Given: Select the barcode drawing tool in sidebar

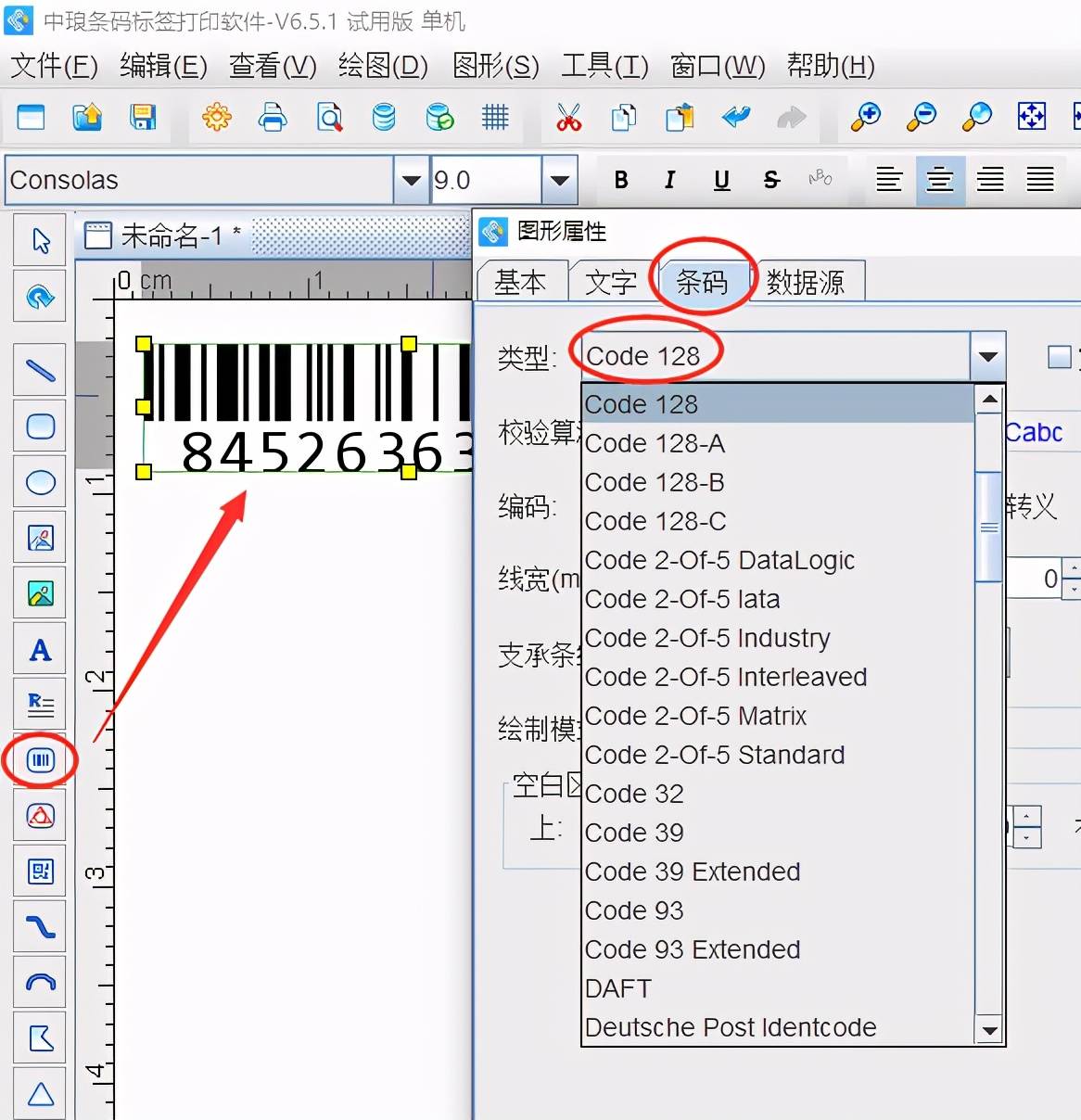Looking at the screenshot, I should 40,760.
